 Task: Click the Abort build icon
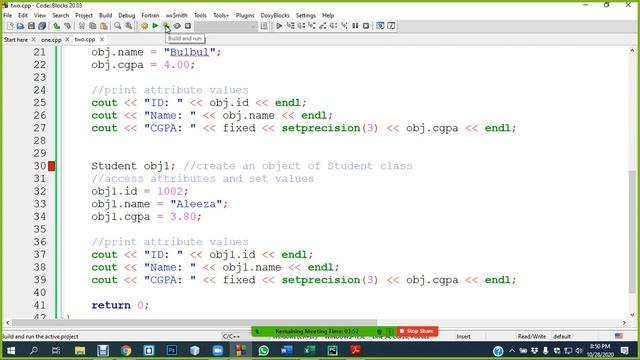coord(188,26)
